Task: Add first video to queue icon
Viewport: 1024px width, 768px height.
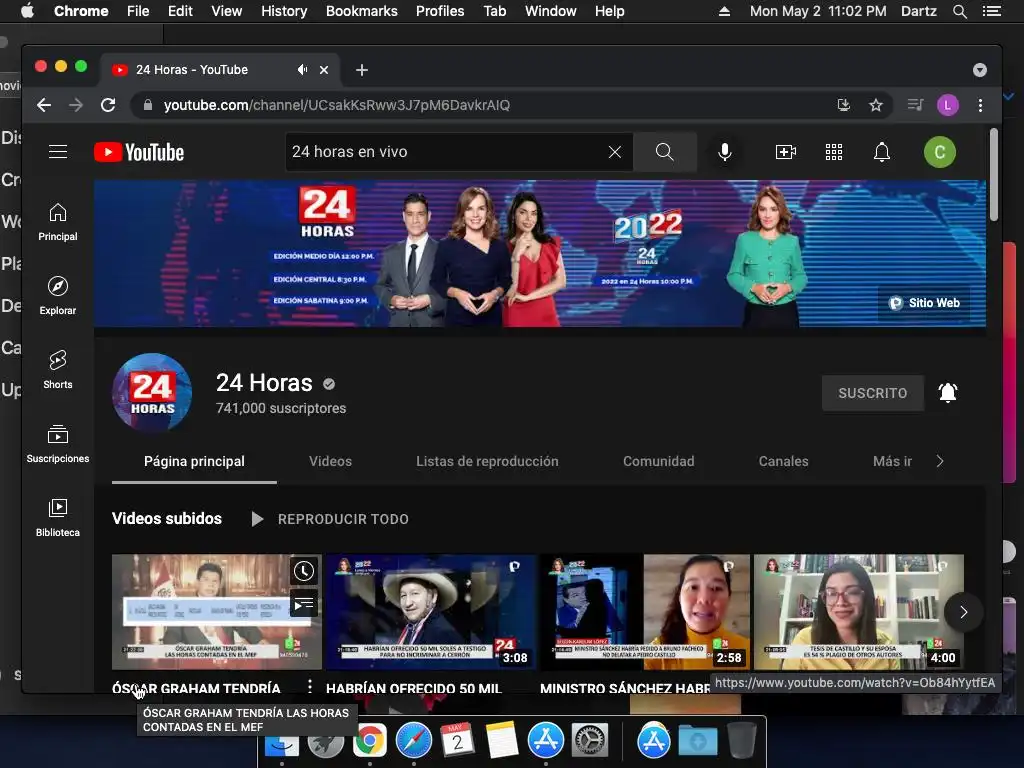Action: coord(304,604)
